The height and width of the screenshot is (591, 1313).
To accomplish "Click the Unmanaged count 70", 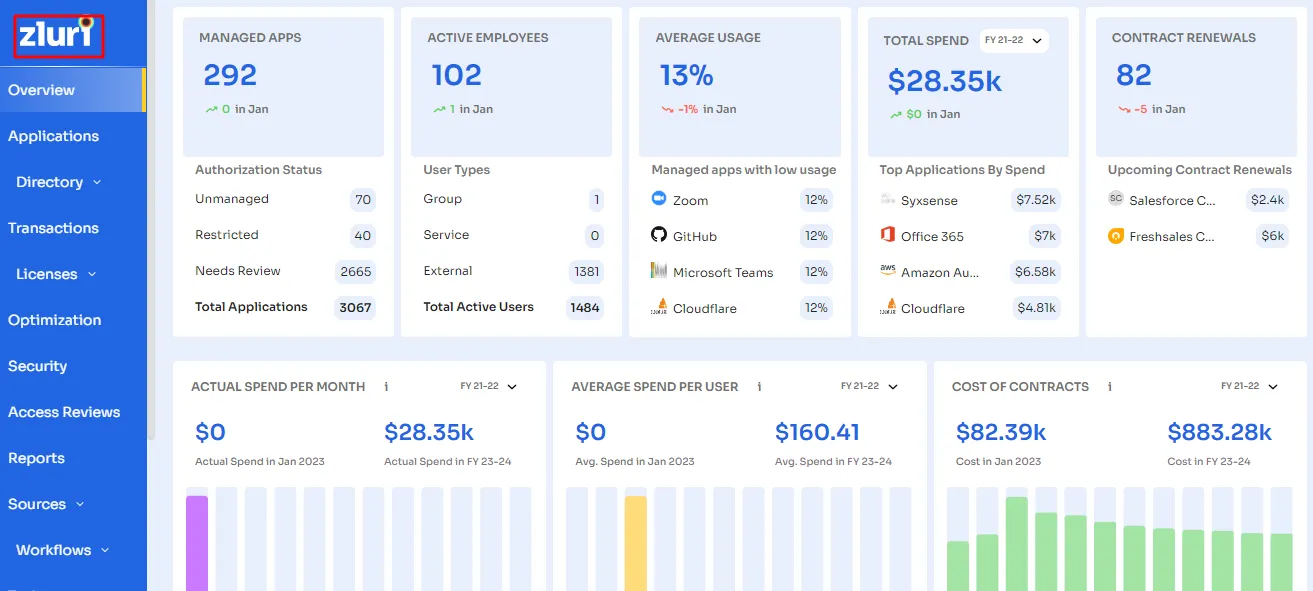I will click(x=363, y=199).
